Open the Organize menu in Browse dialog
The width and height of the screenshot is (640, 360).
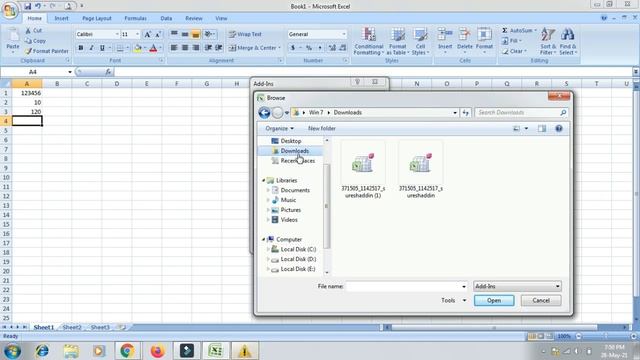click(279, 128)
